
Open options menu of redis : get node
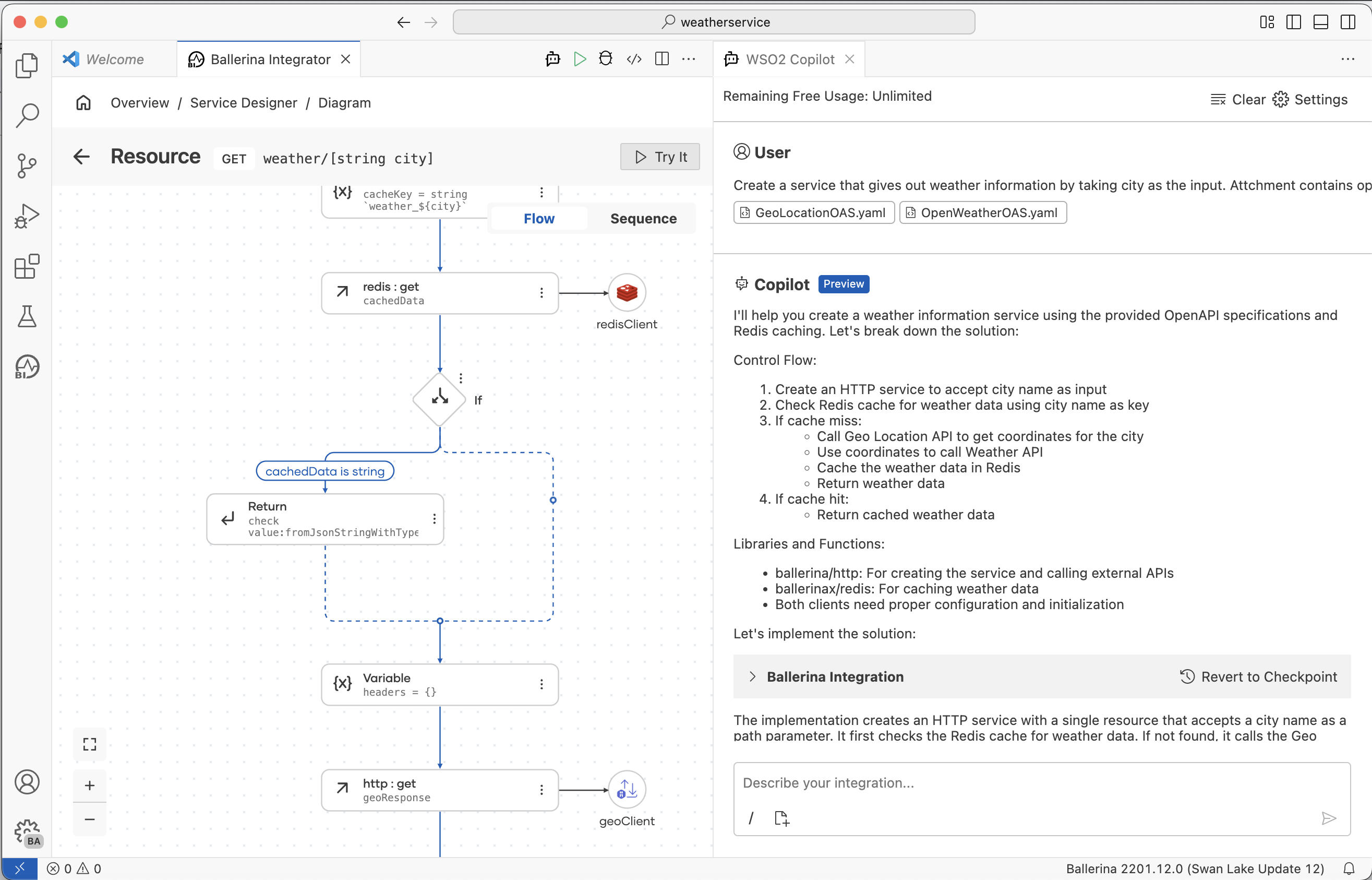[542, 293]
